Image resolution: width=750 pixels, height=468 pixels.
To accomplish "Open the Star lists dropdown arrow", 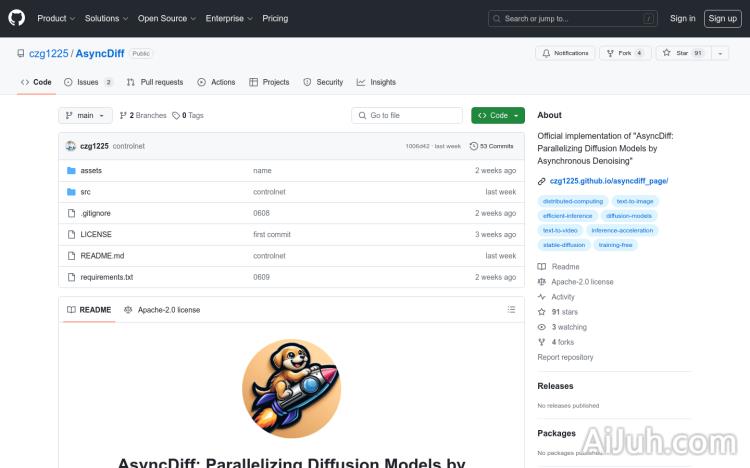I will coord(720,53).
